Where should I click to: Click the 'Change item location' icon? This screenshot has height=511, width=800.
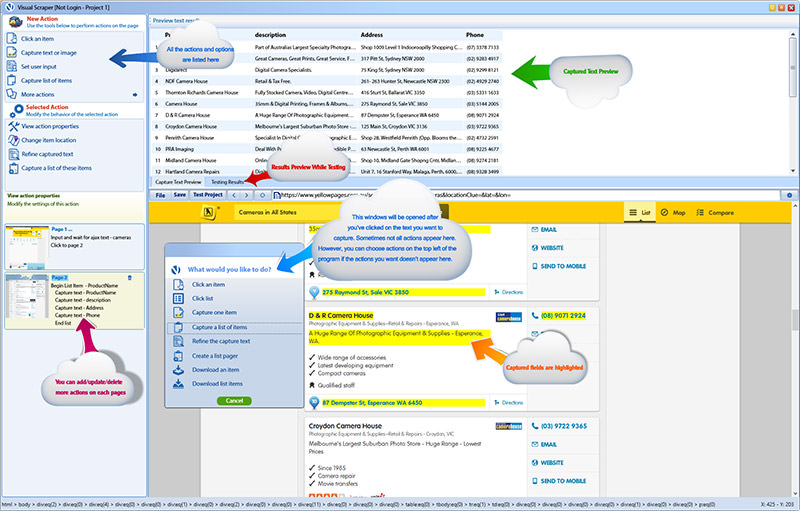pyautogui.click(x=13, y=141)
